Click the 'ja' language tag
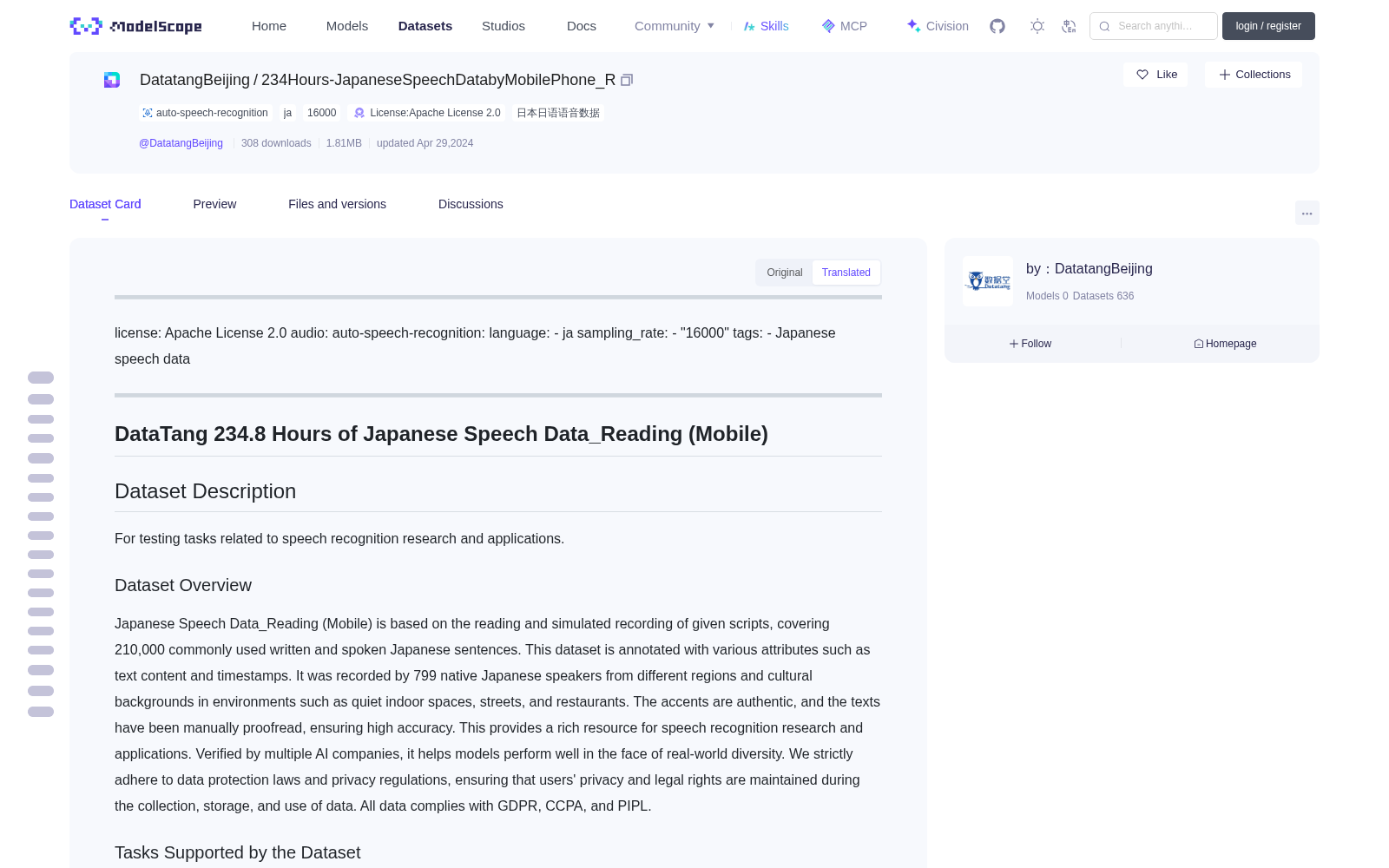 coord(287,113)
